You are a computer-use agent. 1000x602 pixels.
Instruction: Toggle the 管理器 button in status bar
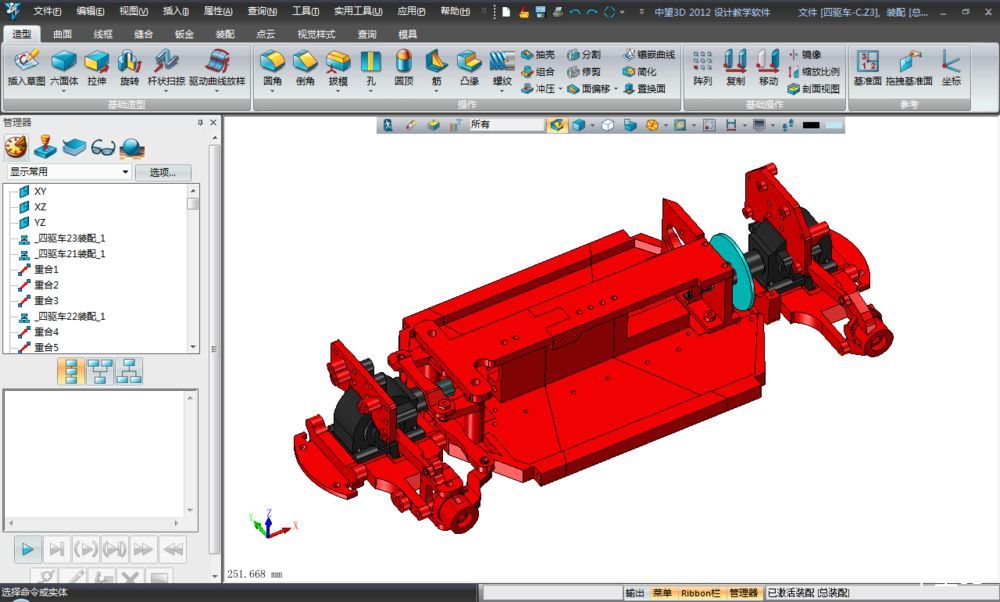click(743, 593)
